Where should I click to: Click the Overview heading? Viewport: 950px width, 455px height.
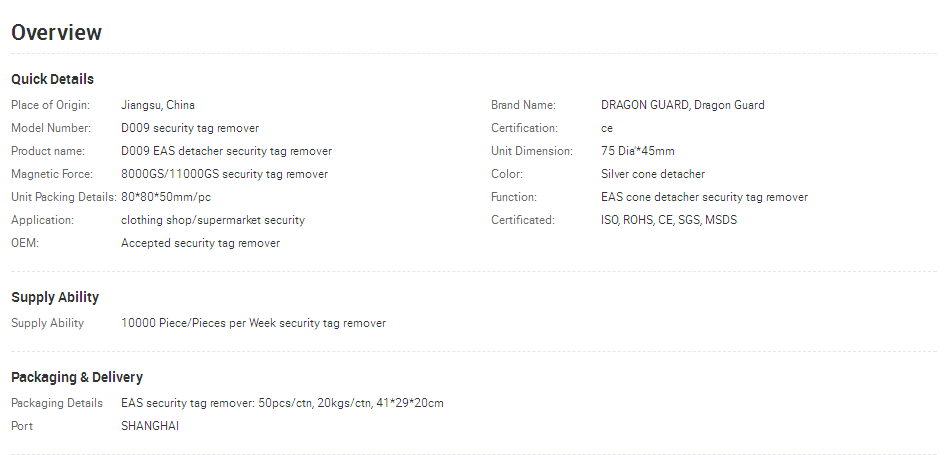[56, 32]
